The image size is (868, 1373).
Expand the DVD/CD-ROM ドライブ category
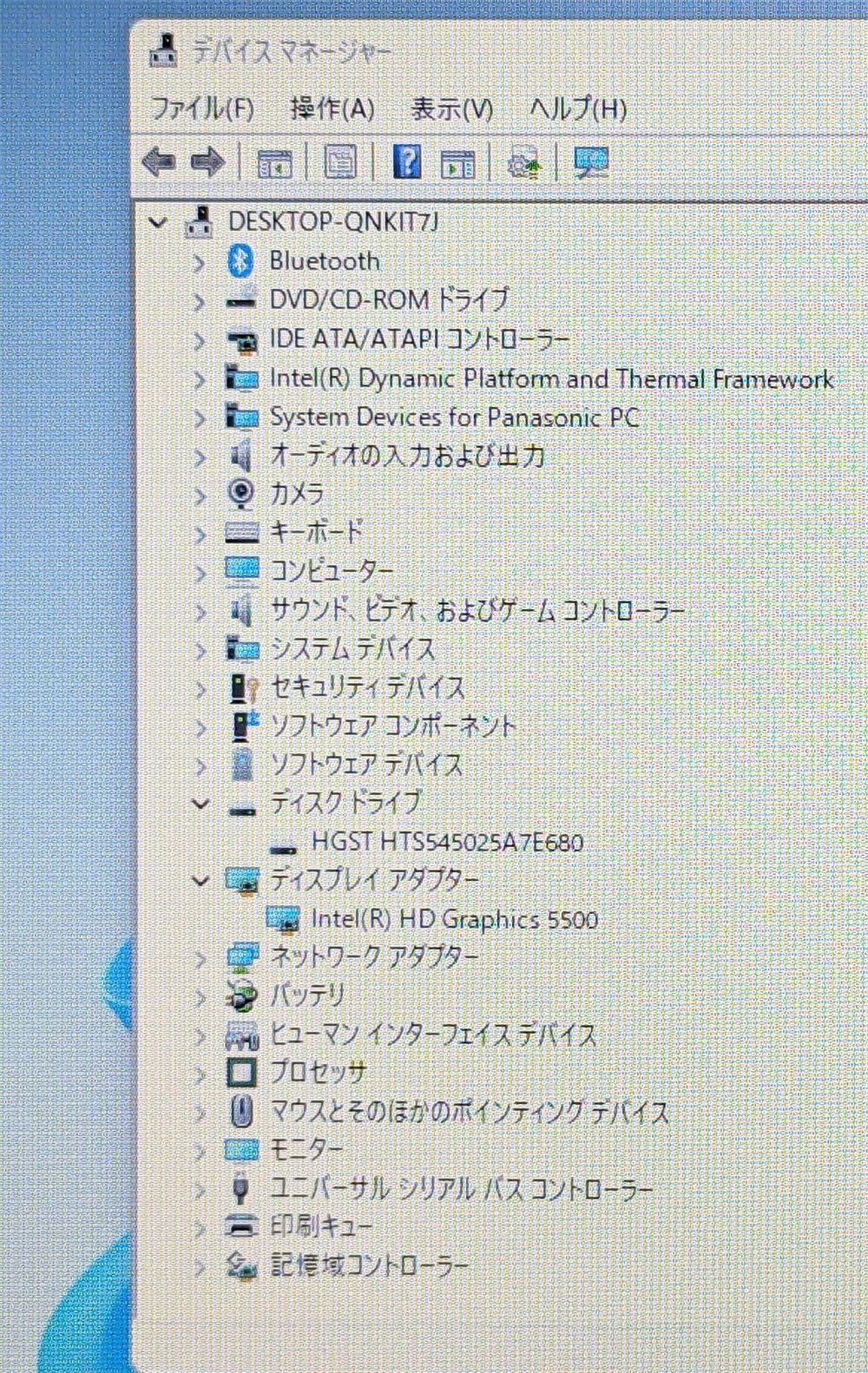[199, 301]
